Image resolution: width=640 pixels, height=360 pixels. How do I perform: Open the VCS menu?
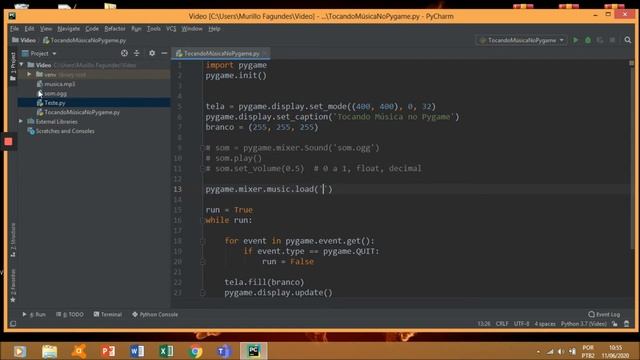pos(171,29)
